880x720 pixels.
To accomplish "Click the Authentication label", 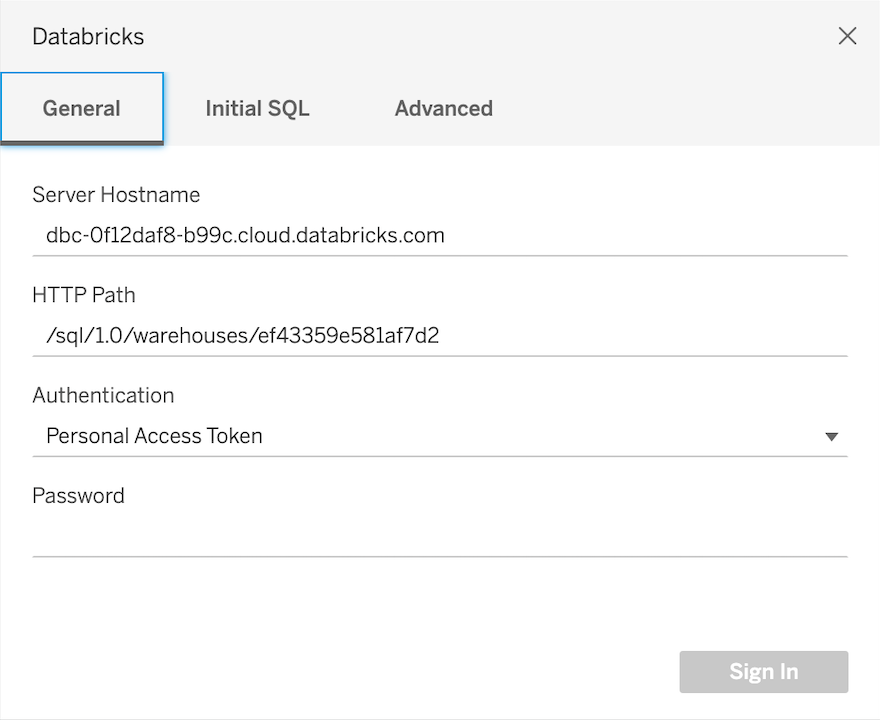I will pos(103,395).
